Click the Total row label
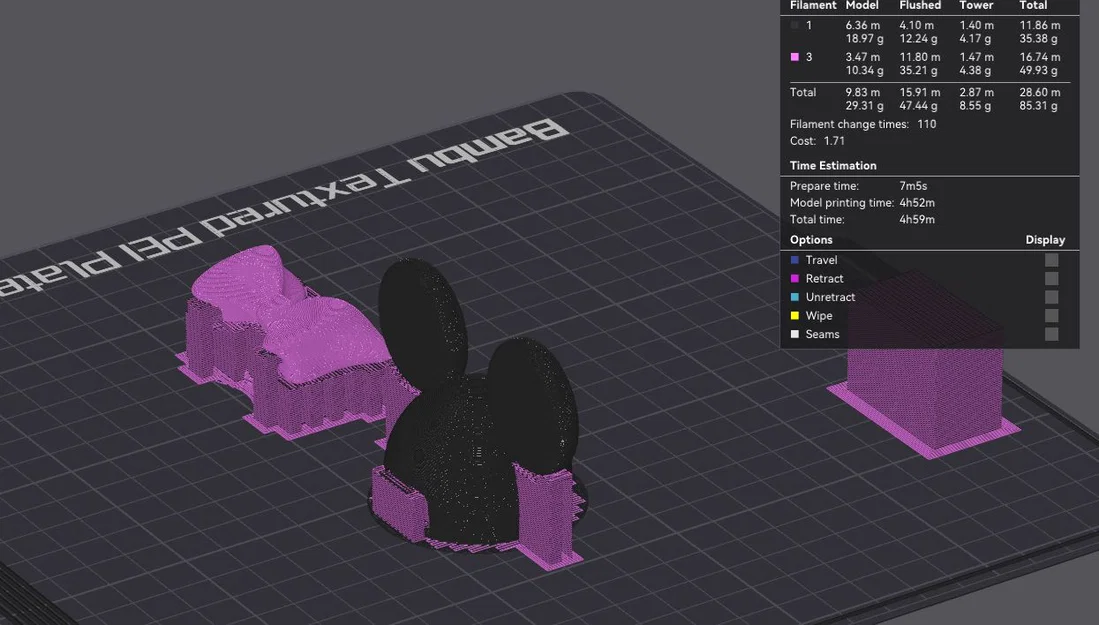The width and height of the screenshot is (1099, 625). click(803, 92)
